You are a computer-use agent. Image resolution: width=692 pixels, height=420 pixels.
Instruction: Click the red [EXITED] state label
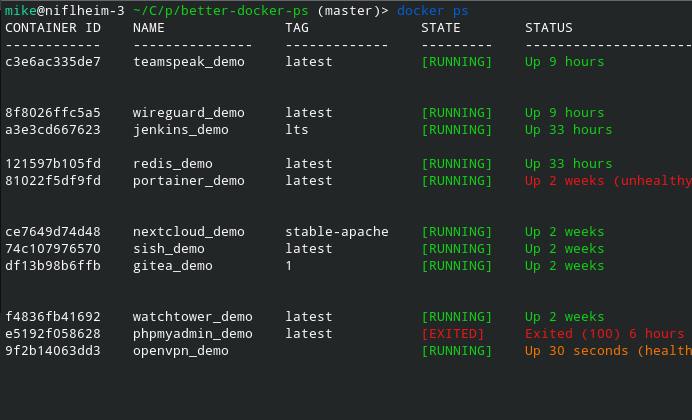pyautogui.click(x=453, y=334)
